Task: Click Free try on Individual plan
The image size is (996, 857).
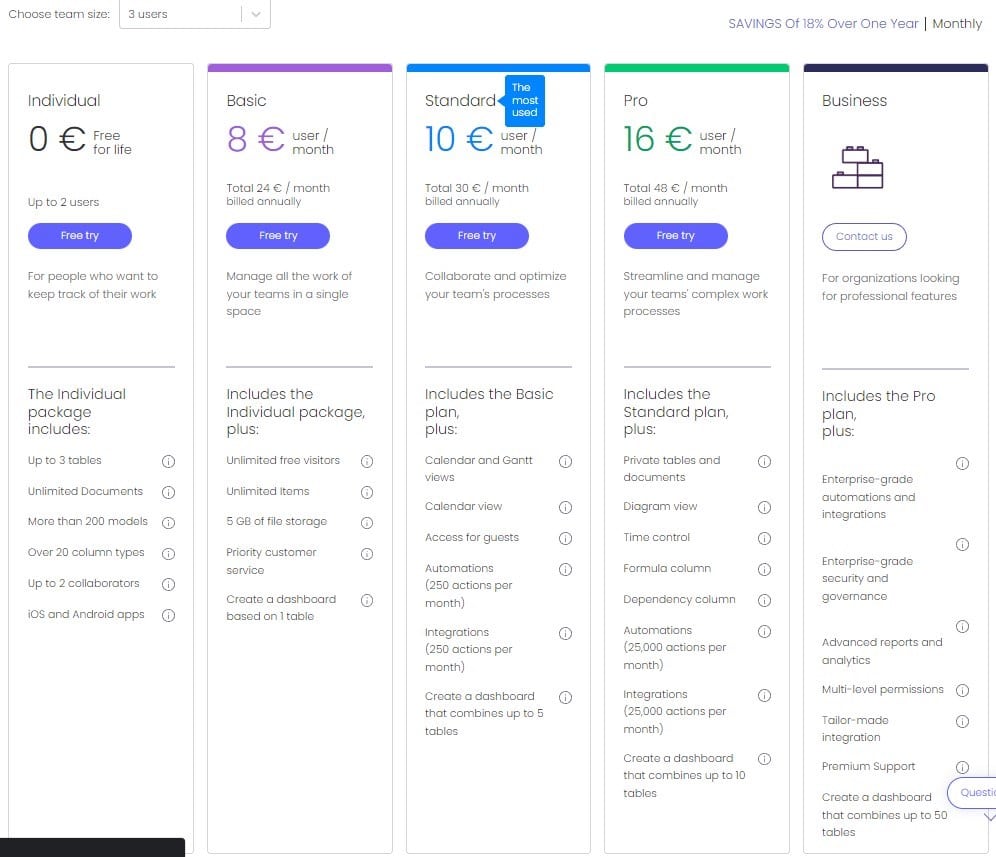Action: [80, 236]
